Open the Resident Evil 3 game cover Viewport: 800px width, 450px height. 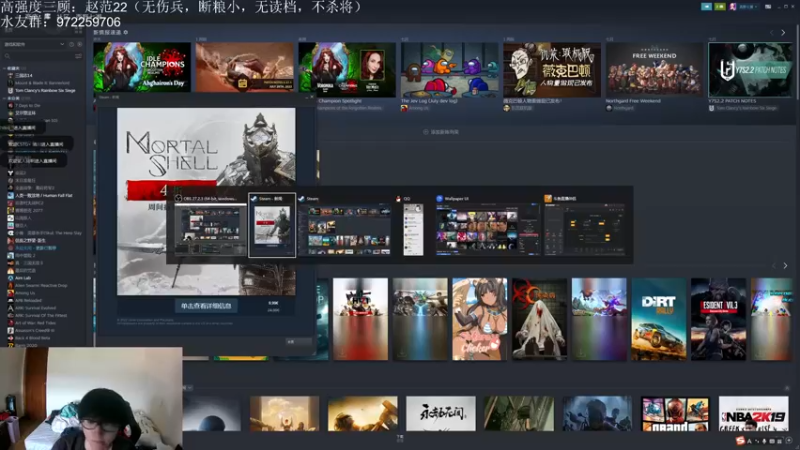point(718,319)
